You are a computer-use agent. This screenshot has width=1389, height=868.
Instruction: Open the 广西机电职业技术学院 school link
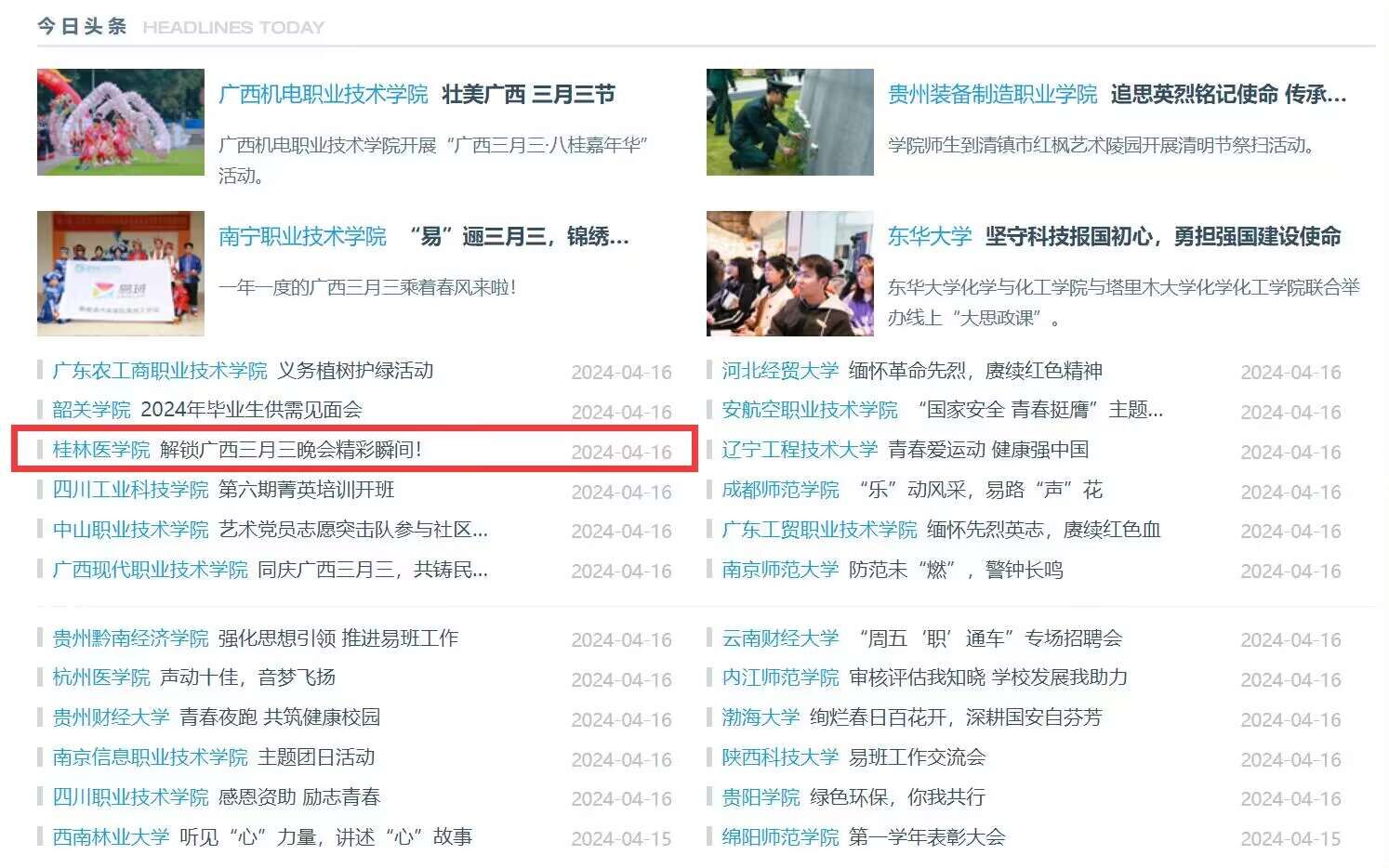(323, 95)
